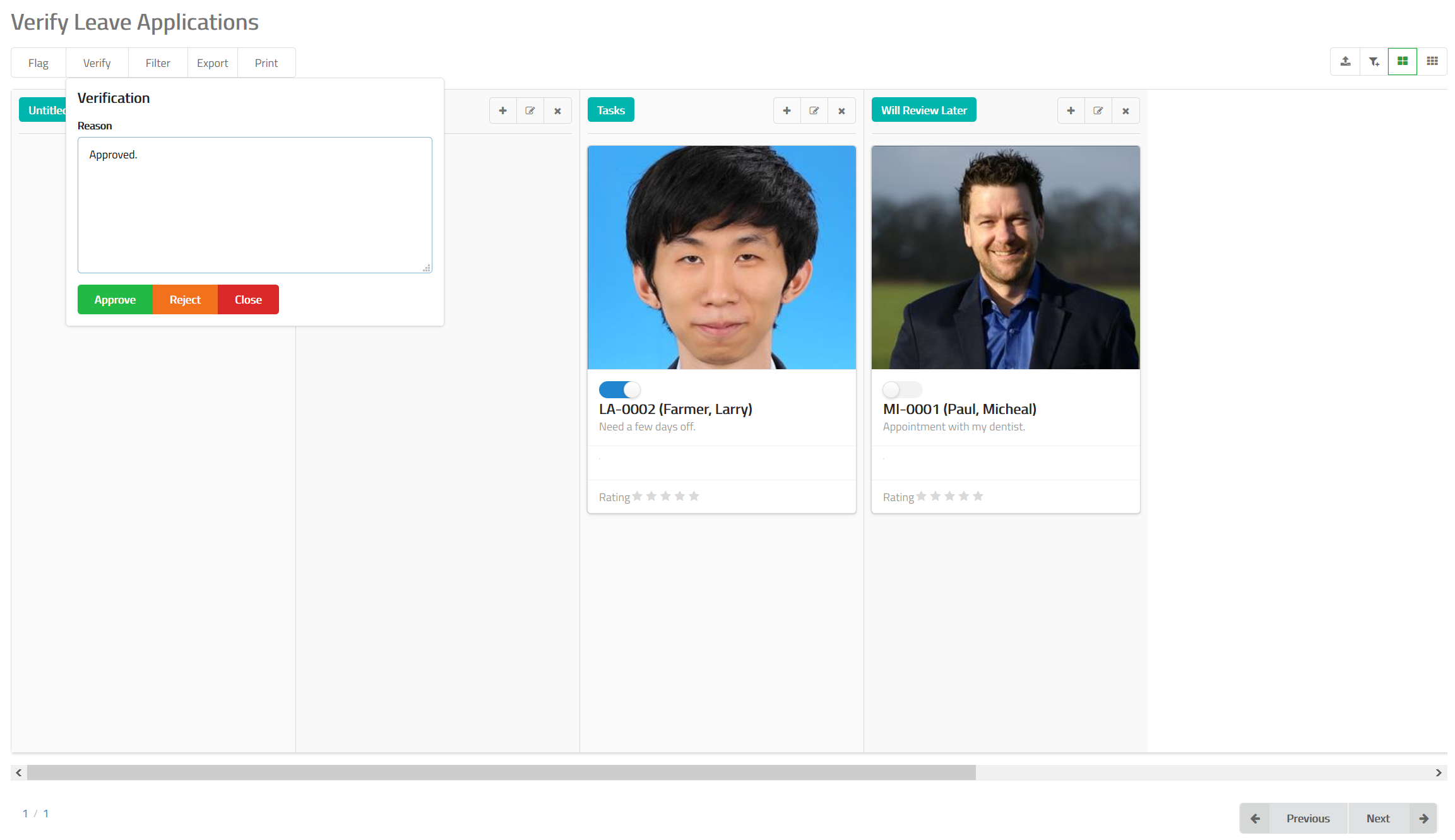The height and width of the screenshot is (840, 1455).
Task: Open the Export menu
Action: click(212, 63)
